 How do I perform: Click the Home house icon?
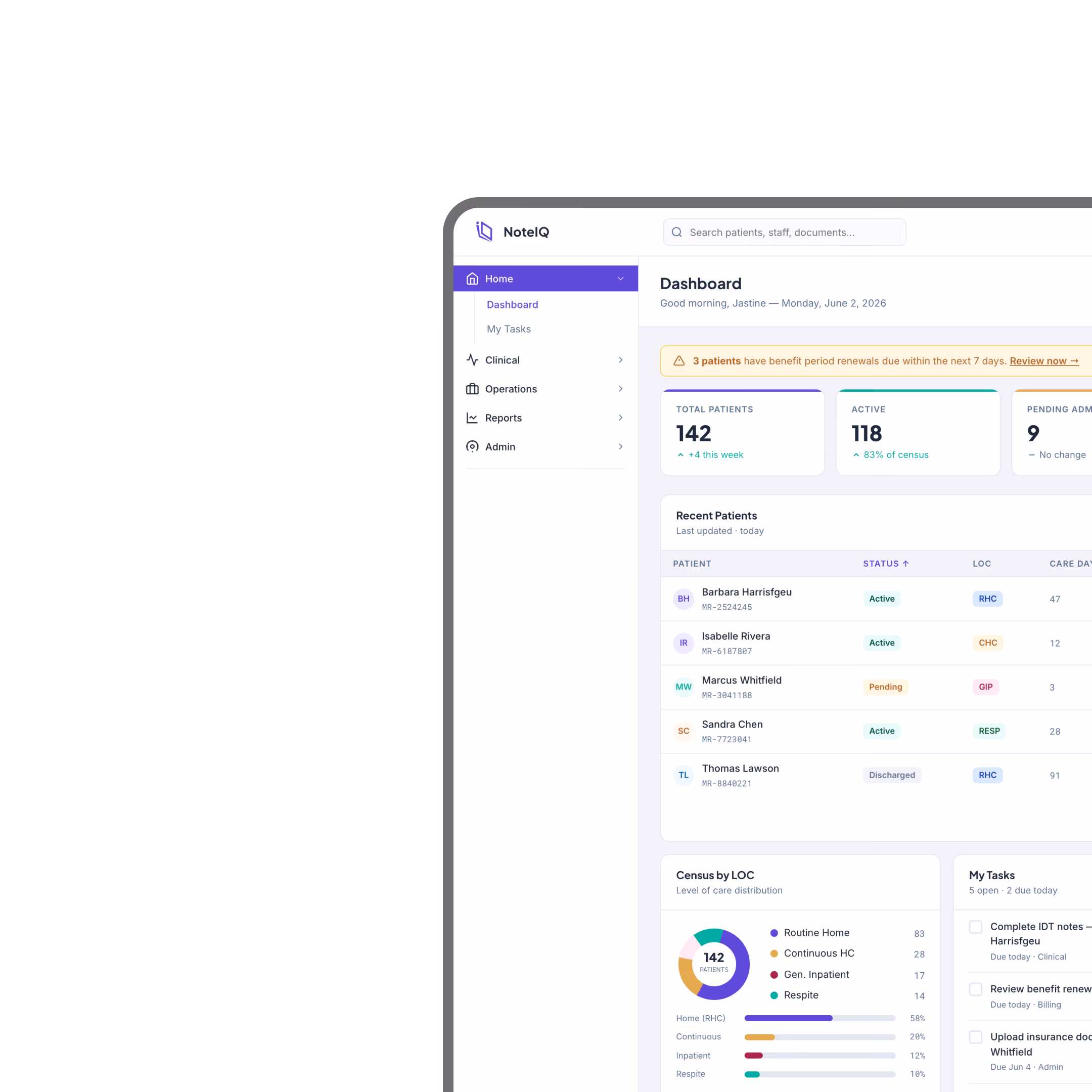point(473,279)
